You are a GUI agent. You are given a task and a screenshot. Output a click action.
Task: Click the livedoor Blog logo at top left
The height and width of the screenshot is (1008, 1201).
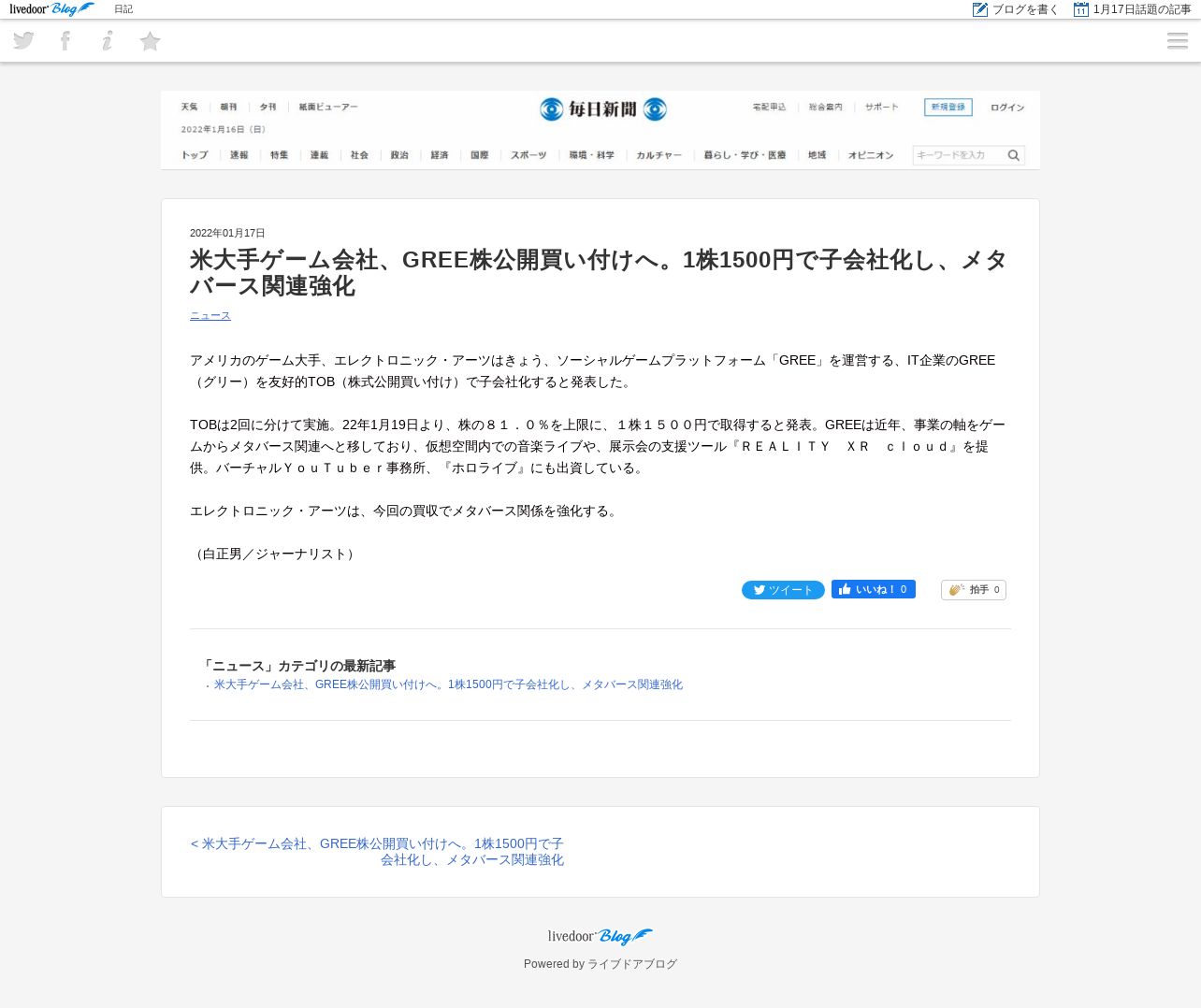[x=51, y=9]
